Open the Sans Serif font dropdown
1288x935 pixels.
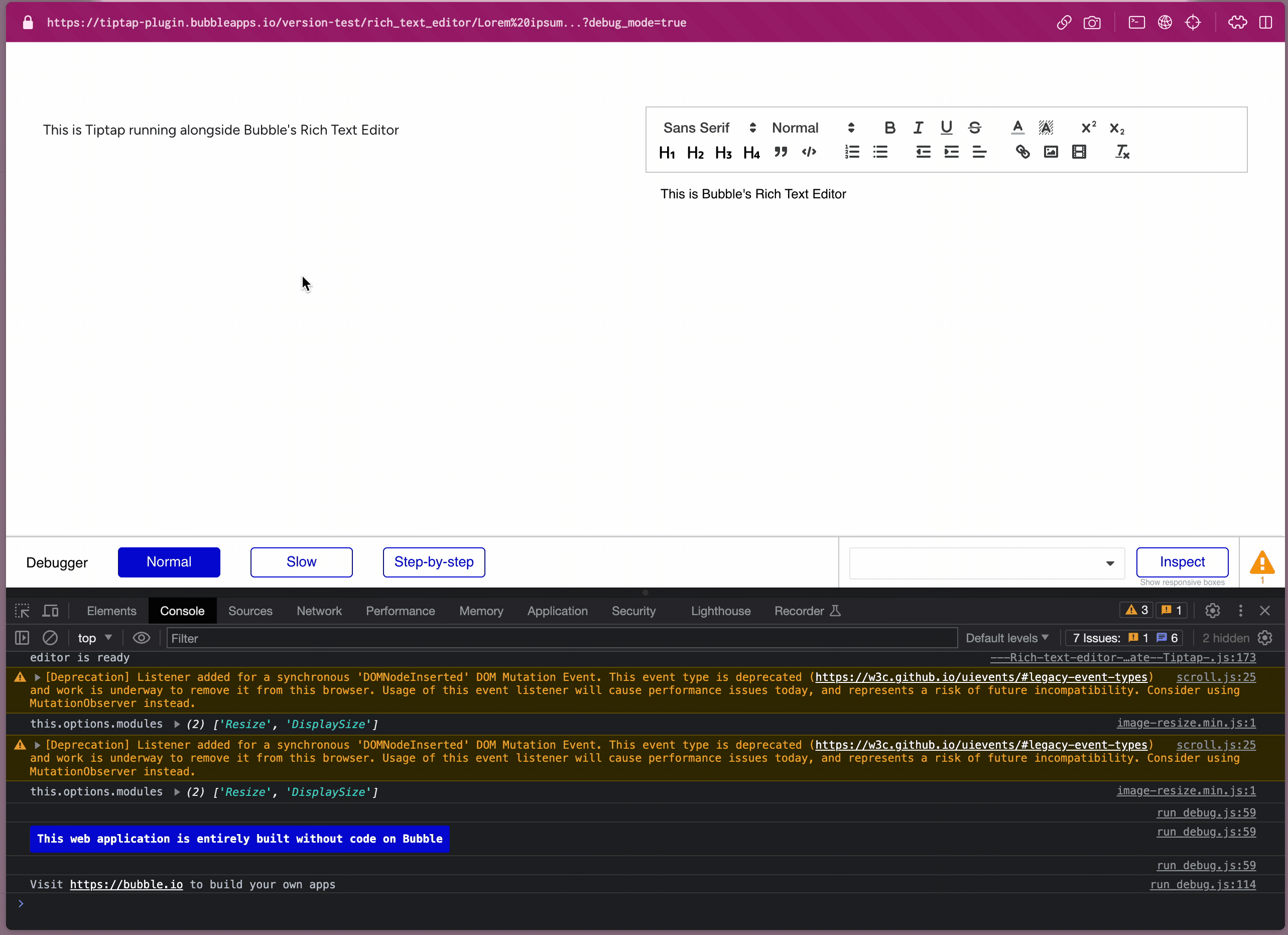coord(709,128)
